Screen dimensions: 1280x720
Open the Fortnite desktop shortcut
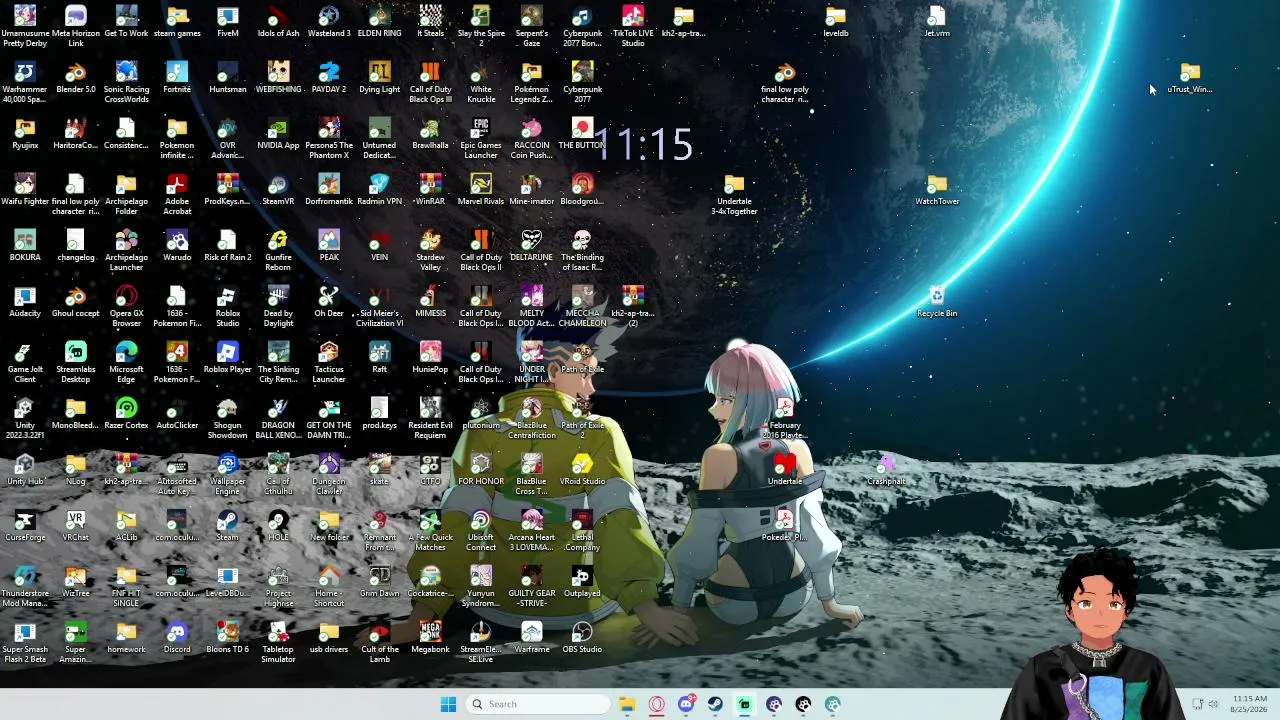[177, 78]
